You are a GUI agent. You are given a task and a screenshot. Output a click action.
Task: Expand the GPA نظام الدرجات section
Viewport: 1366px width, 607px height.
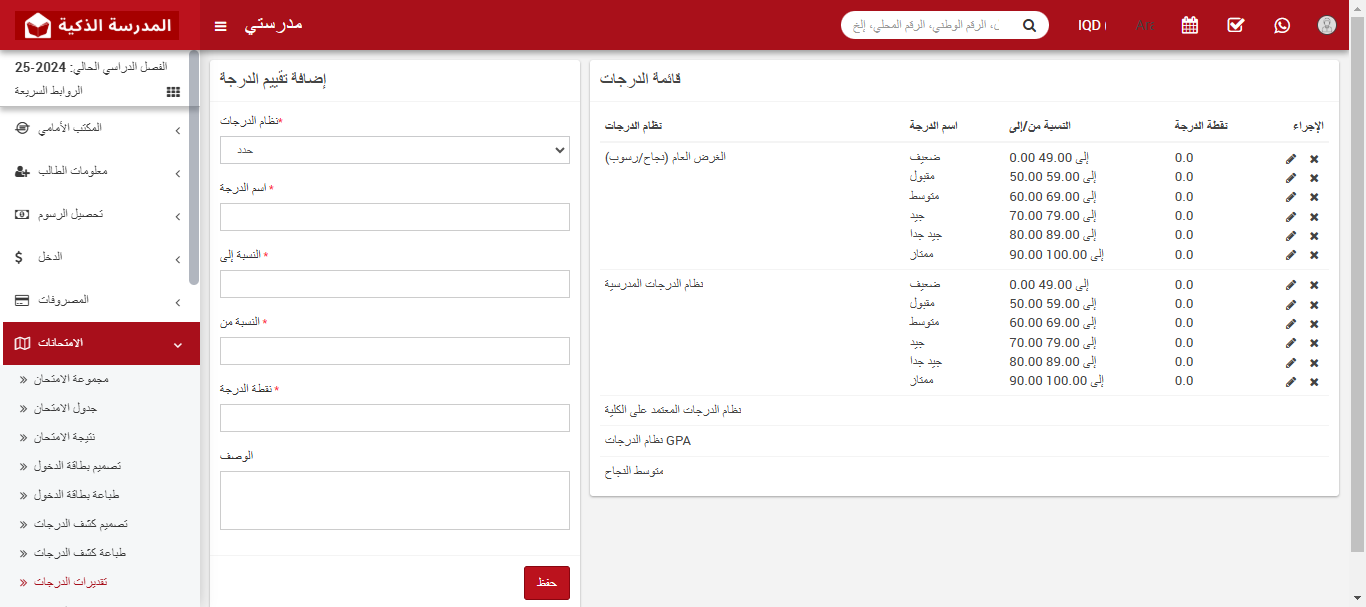point(647,439)
